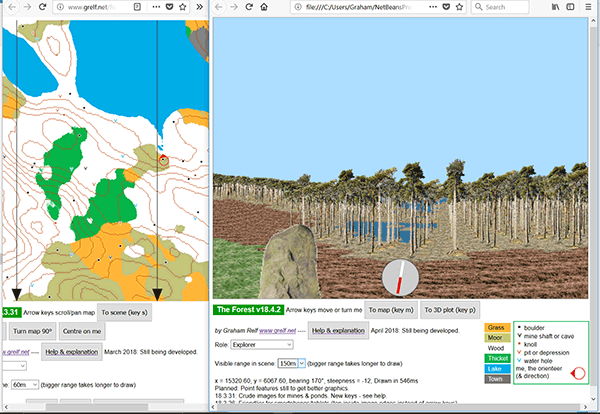Click the To scene (key s) button
The height and width of the screenshot is (414, 600).
coord(125,312)
